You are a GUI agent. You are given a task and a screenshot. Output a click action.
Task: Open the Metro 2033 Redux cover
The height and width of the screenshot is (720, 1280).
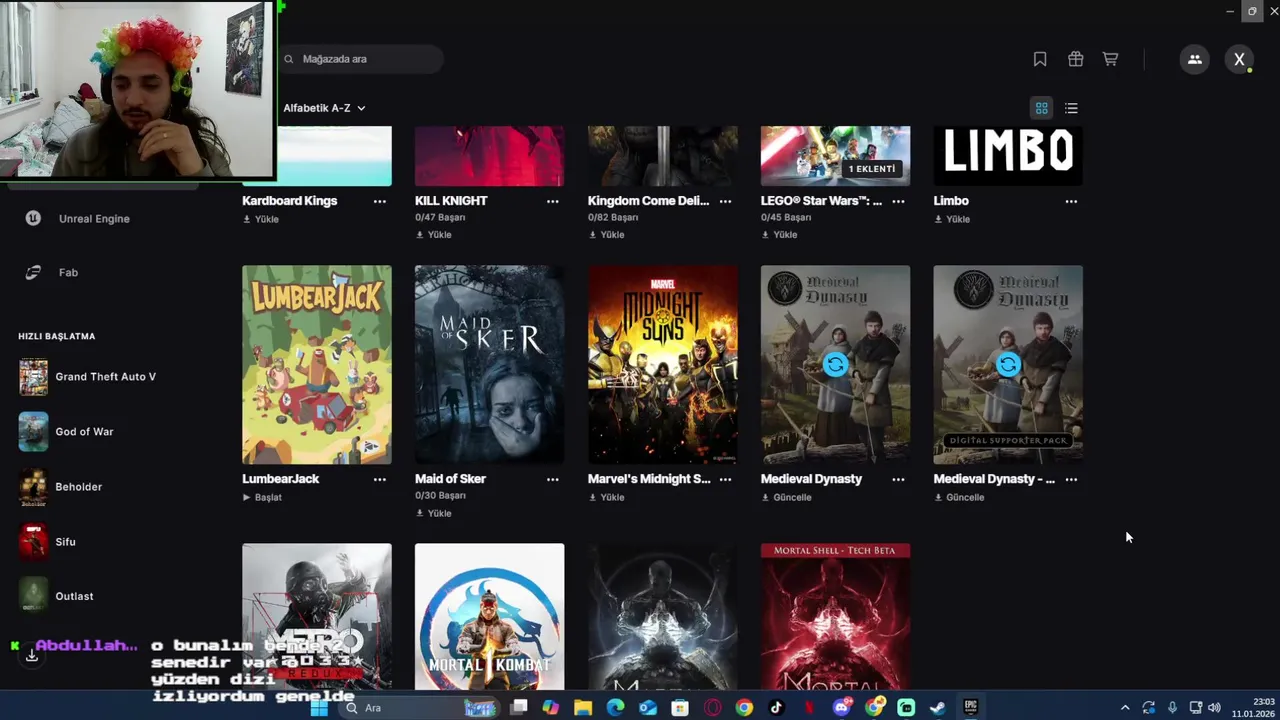coord(317,616)
